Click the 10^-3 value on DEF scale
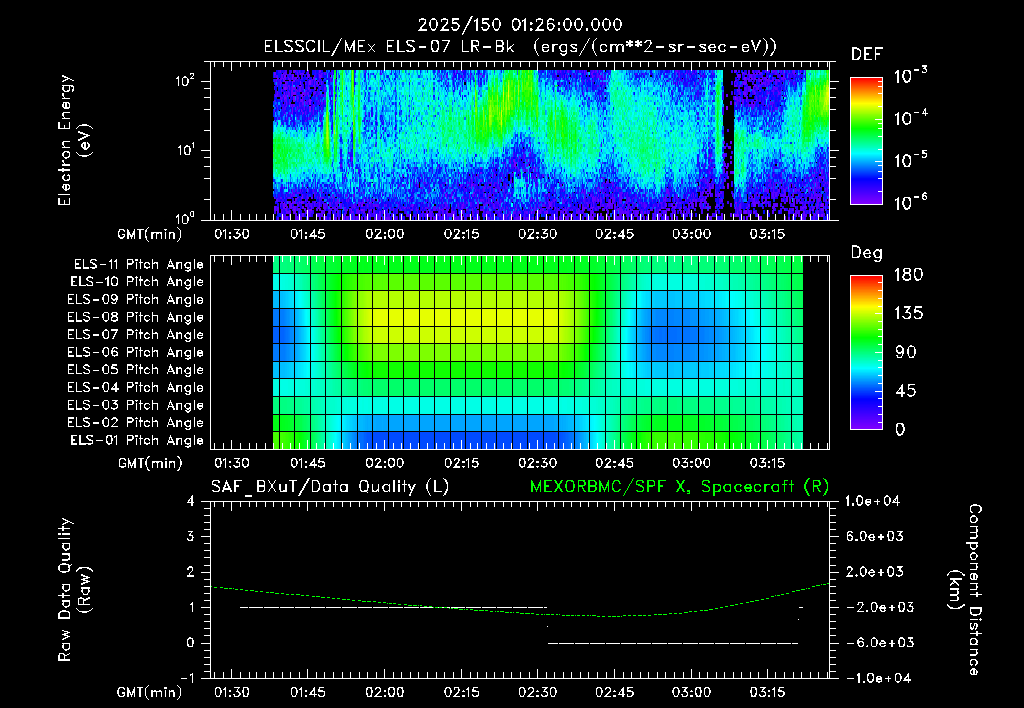The image size is (1024, 708). tap(910, 76)
